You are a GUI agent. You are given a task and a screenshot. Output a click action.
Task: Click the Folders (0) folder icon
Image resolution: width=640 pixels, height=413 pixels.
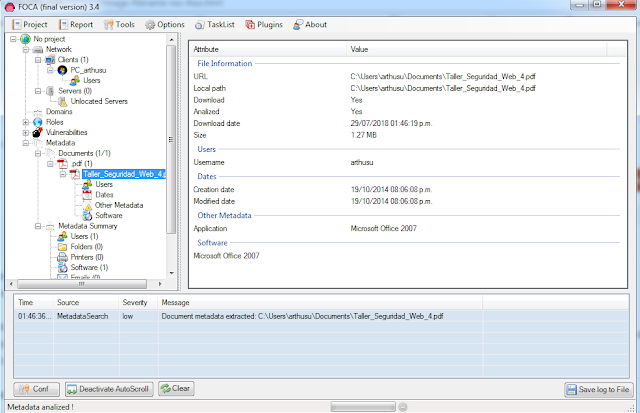pyautogui.click(x=62, y=247)
